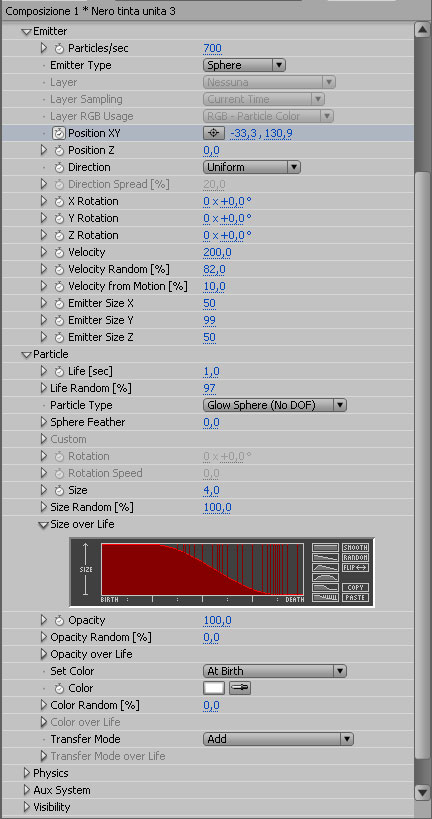
Task: Open the white Color swatch picker
Action: [214, 688]
